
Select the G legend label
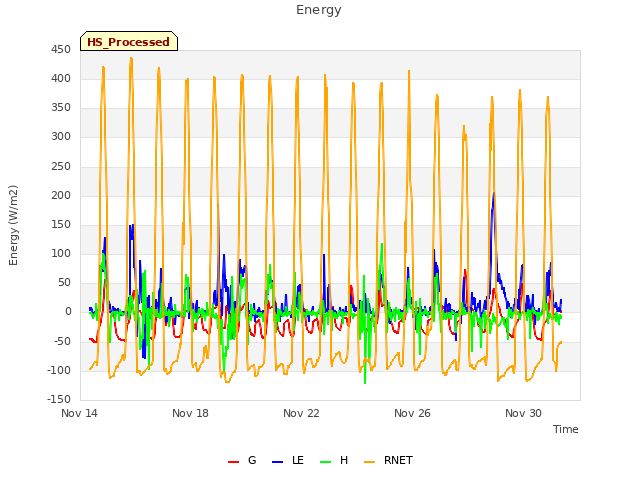252,460
